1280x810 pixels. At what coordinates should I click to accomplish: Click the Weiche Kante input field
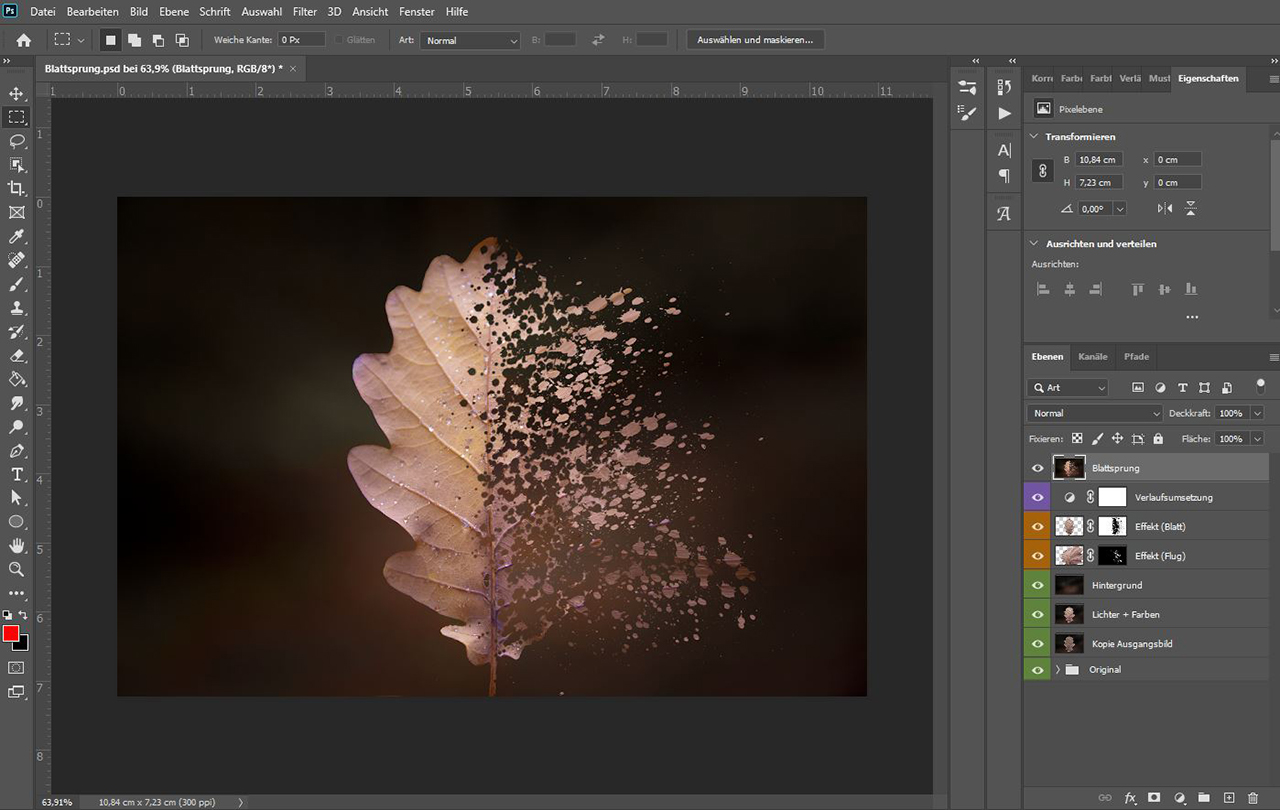click(x=301, y=40)
